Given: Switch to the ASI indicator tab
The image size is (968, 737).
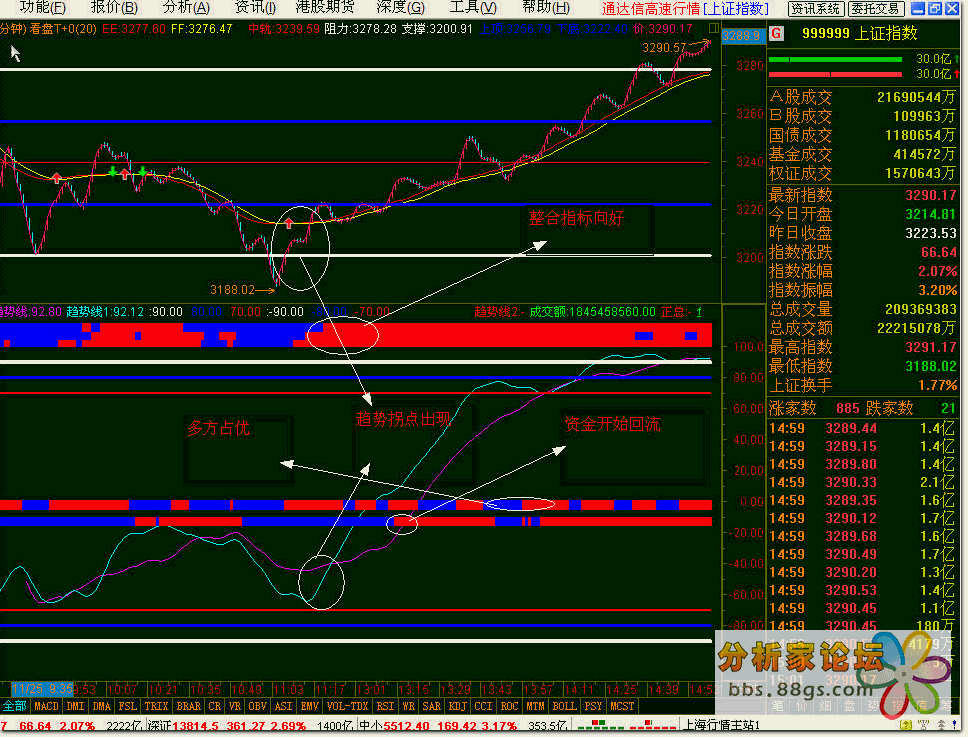Looking at the screenshot, I should pos(283,706).
